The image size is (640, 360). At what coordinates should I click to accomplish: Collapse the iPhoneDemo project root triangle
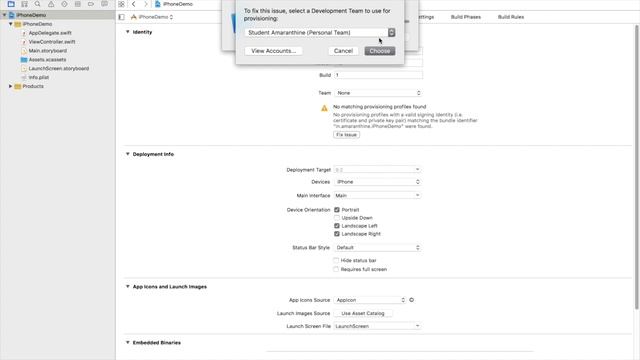pos(4,15)
